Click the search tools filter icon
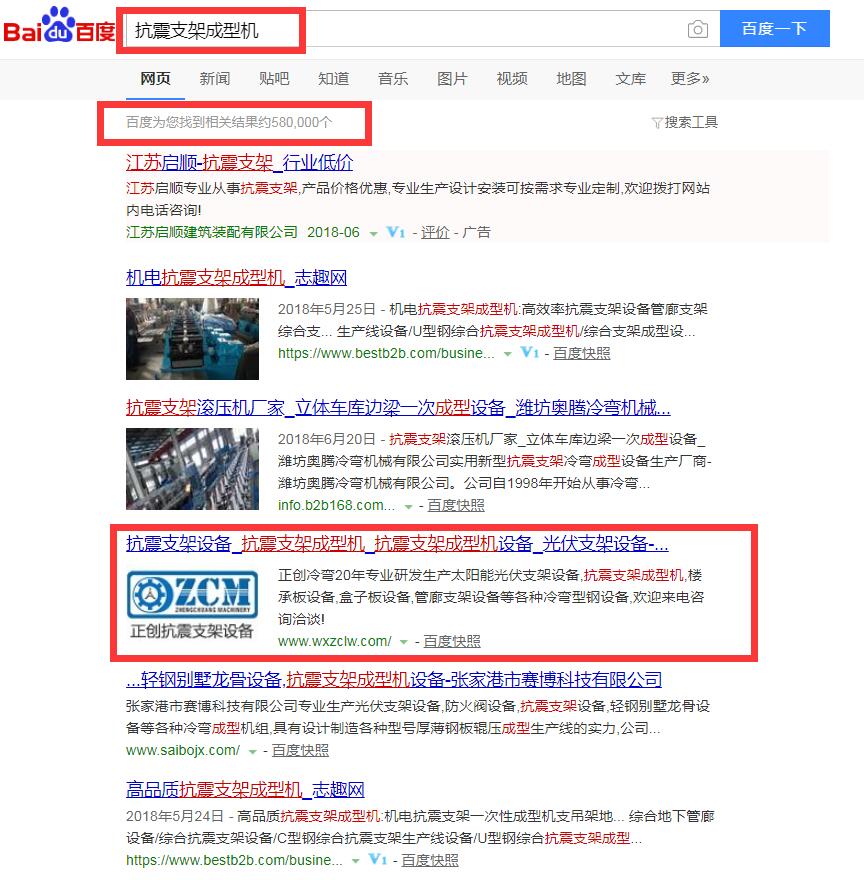864x880 pixels. tap(656, 123)
